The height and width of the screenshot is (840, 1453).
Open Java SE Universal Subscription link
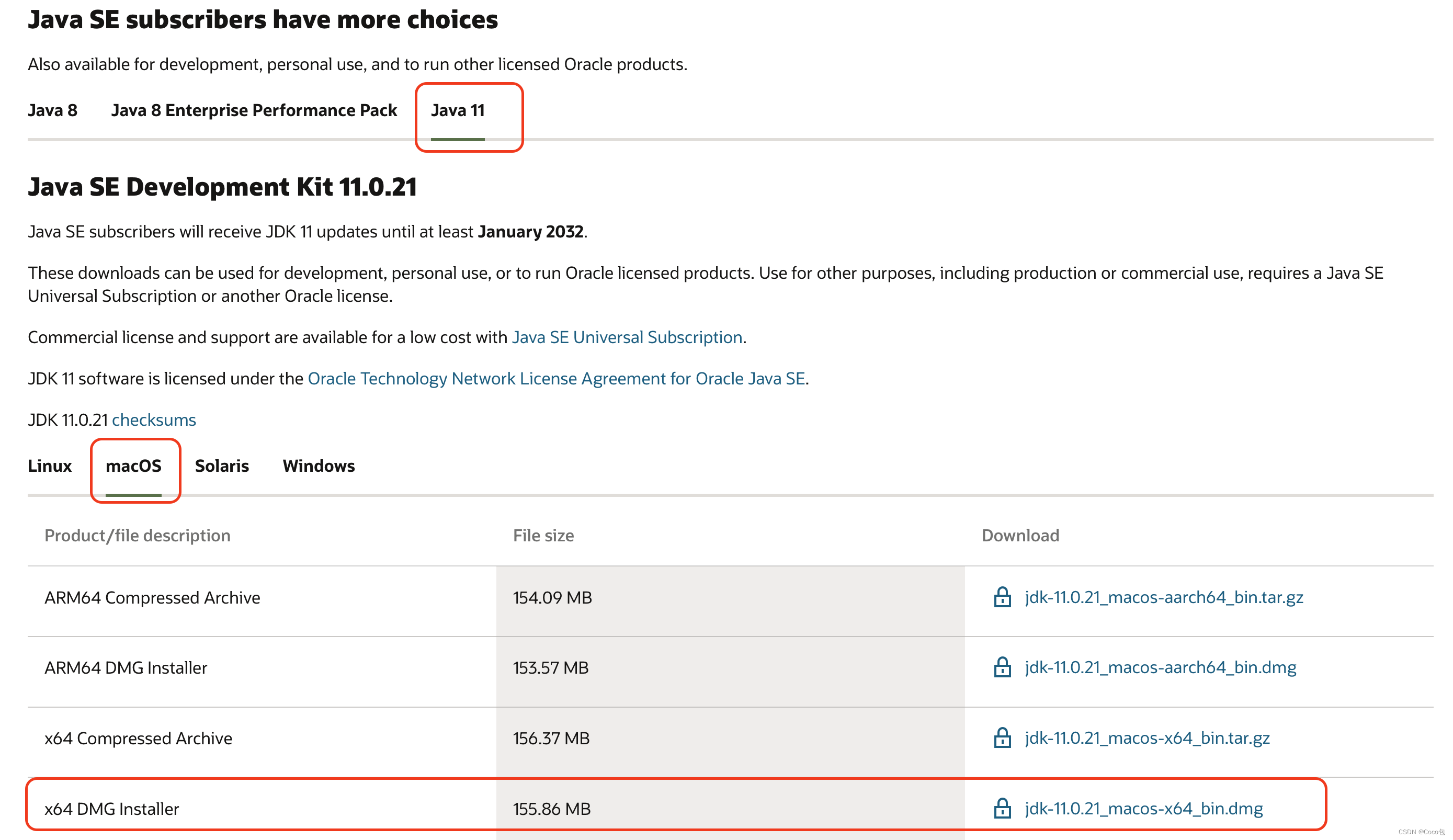click(x=627, y=337)
